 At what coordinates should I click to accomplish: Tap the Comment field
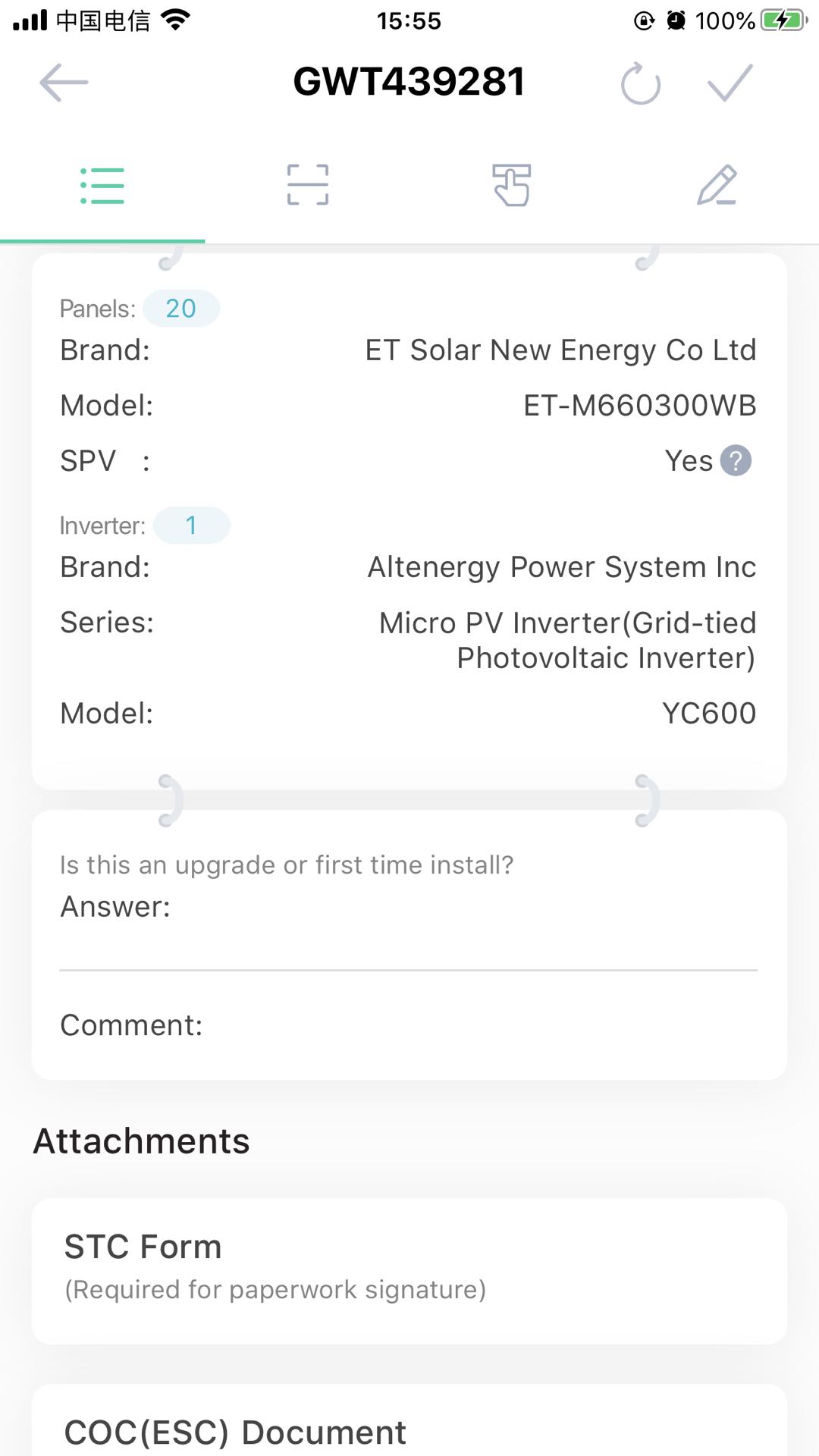[409, 1025]
